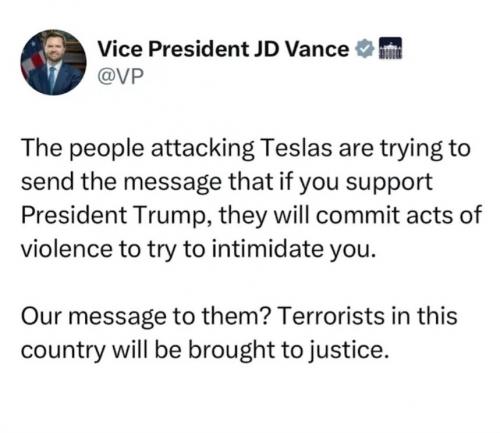The height and width of the screenshot is (433, 500).
Task: Click the word "intimidate" in the tweet
Action: coord(267,249)
